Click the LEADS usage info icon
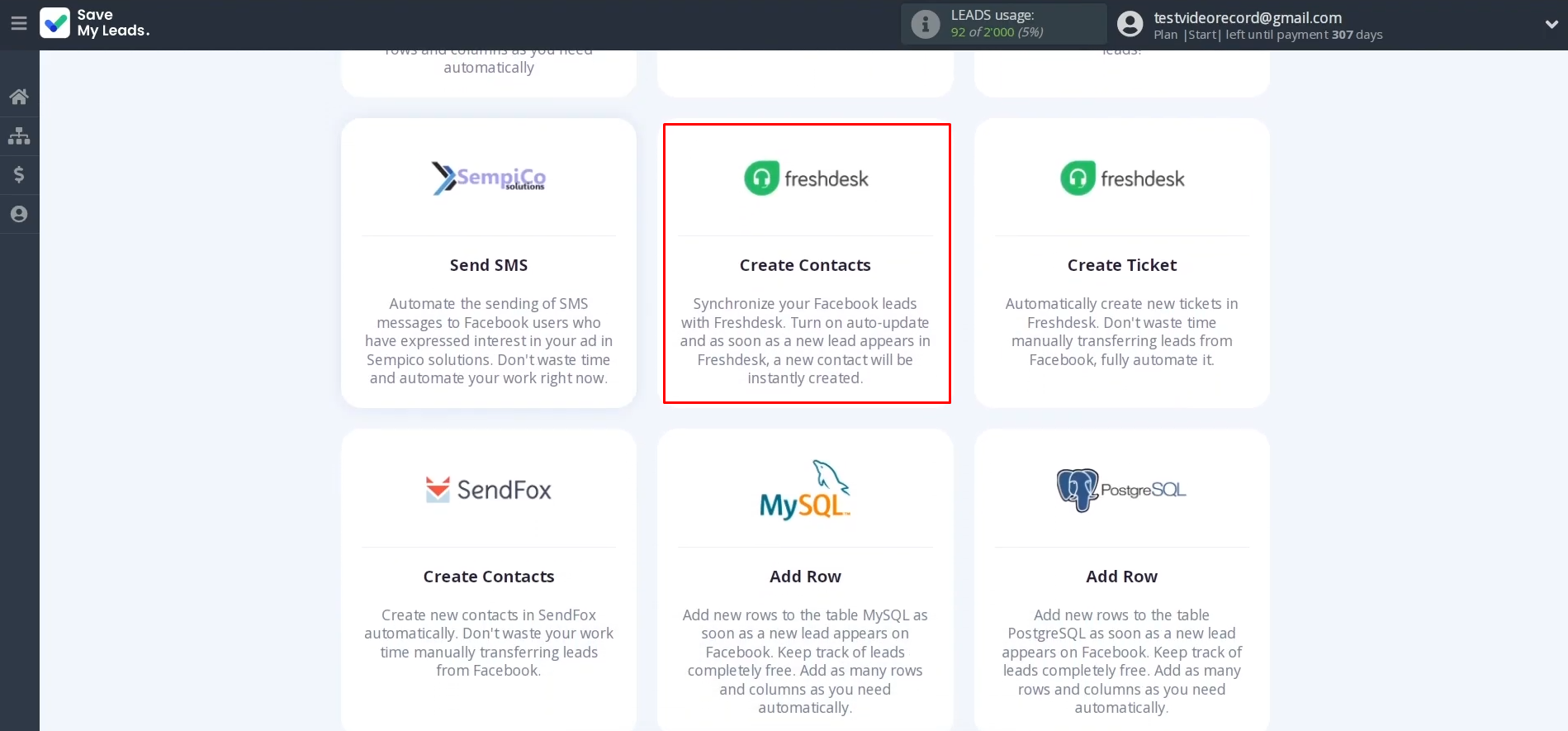Screen dimensions: 1568x731 click(926, 24)
